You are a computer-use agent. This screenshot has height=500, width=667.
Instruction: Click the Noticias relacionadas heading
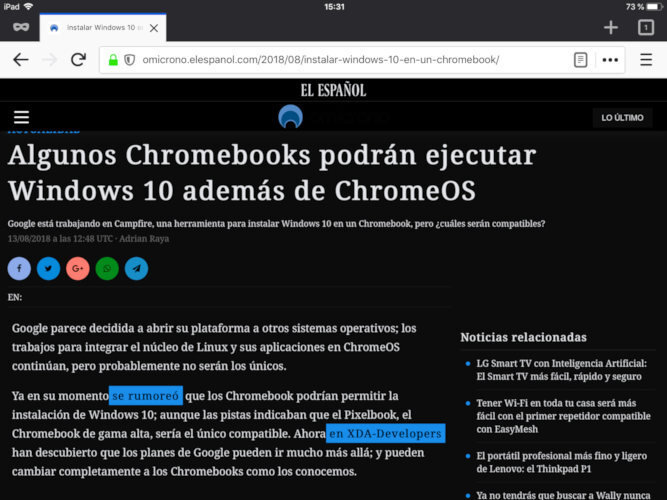point(523,337)
